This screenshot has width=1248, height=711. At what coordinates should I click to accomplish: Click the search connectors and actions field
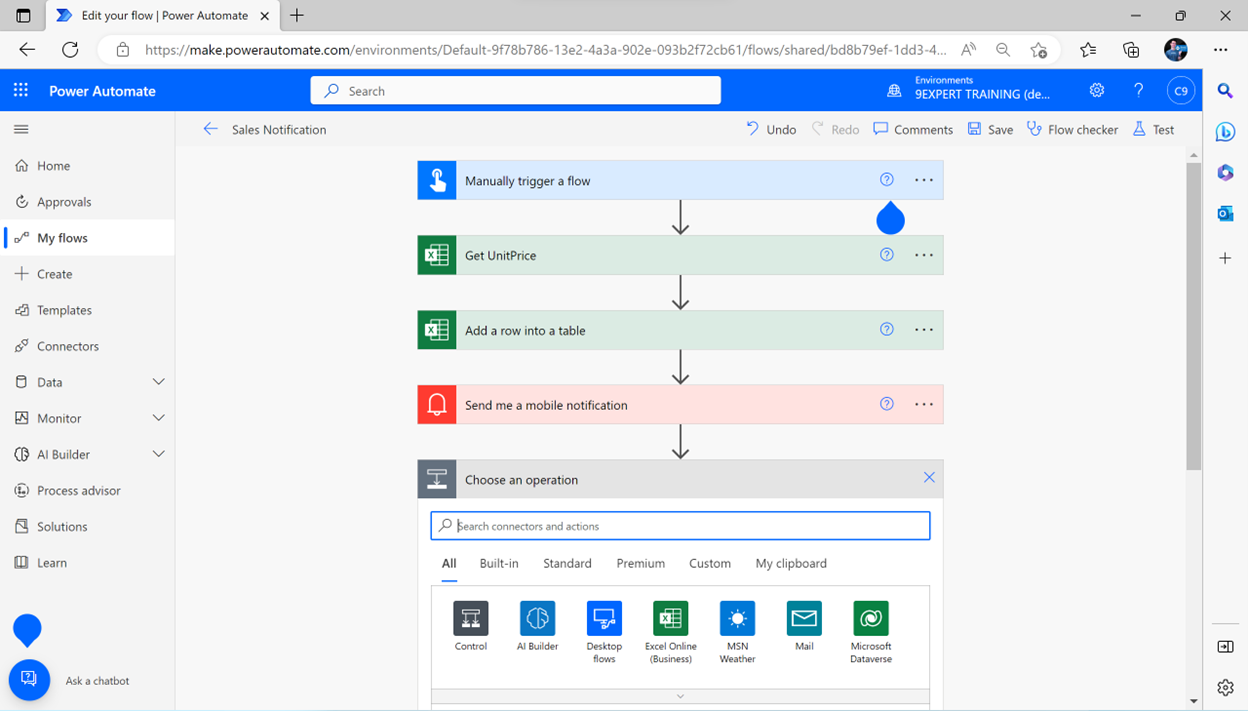pyautogui.click(x=680, y=525)
